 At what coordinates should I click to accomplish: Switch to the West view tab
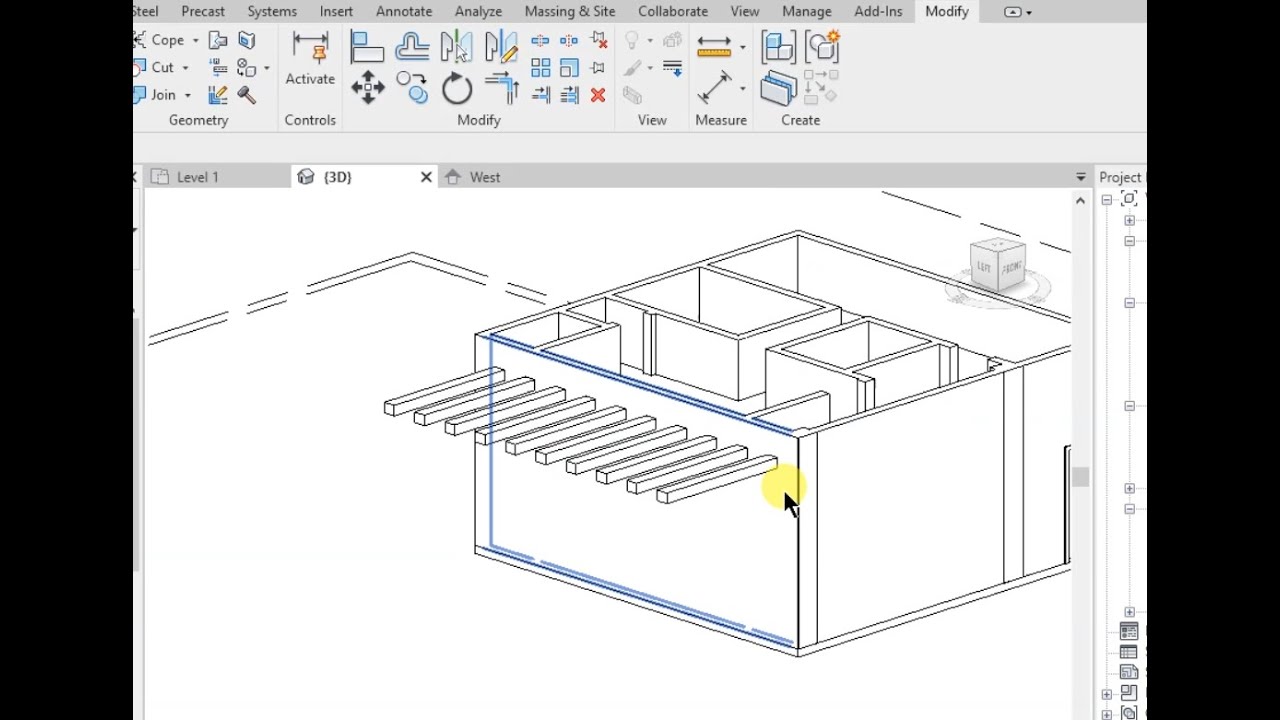(x=485, y=177)
